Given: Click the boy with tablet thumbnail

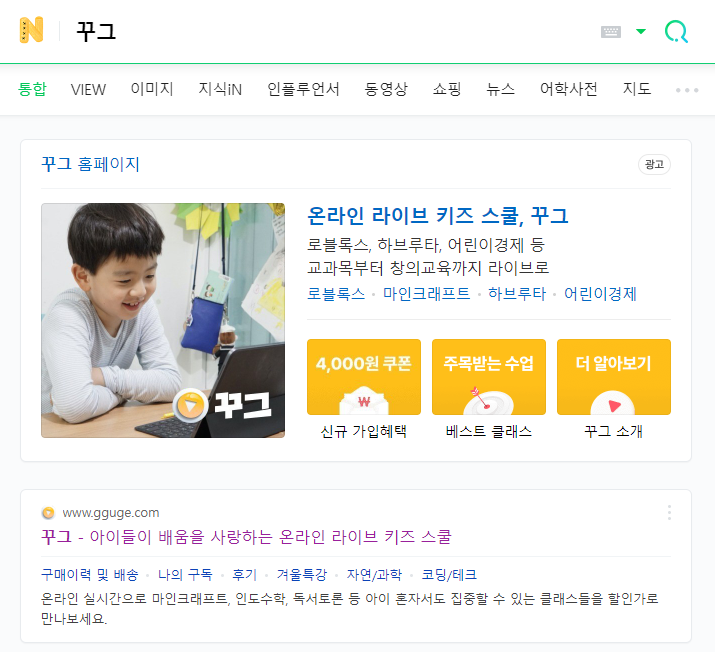Looking at the screenshot, I should 163,321.
